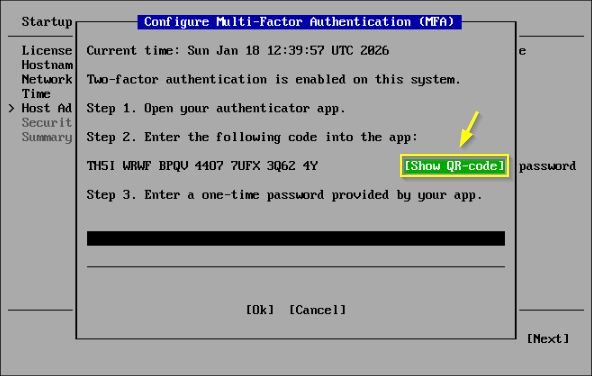592x376 pixels.
Task: Select the Network step in sidebar
Action: click(x=47, y=79)
